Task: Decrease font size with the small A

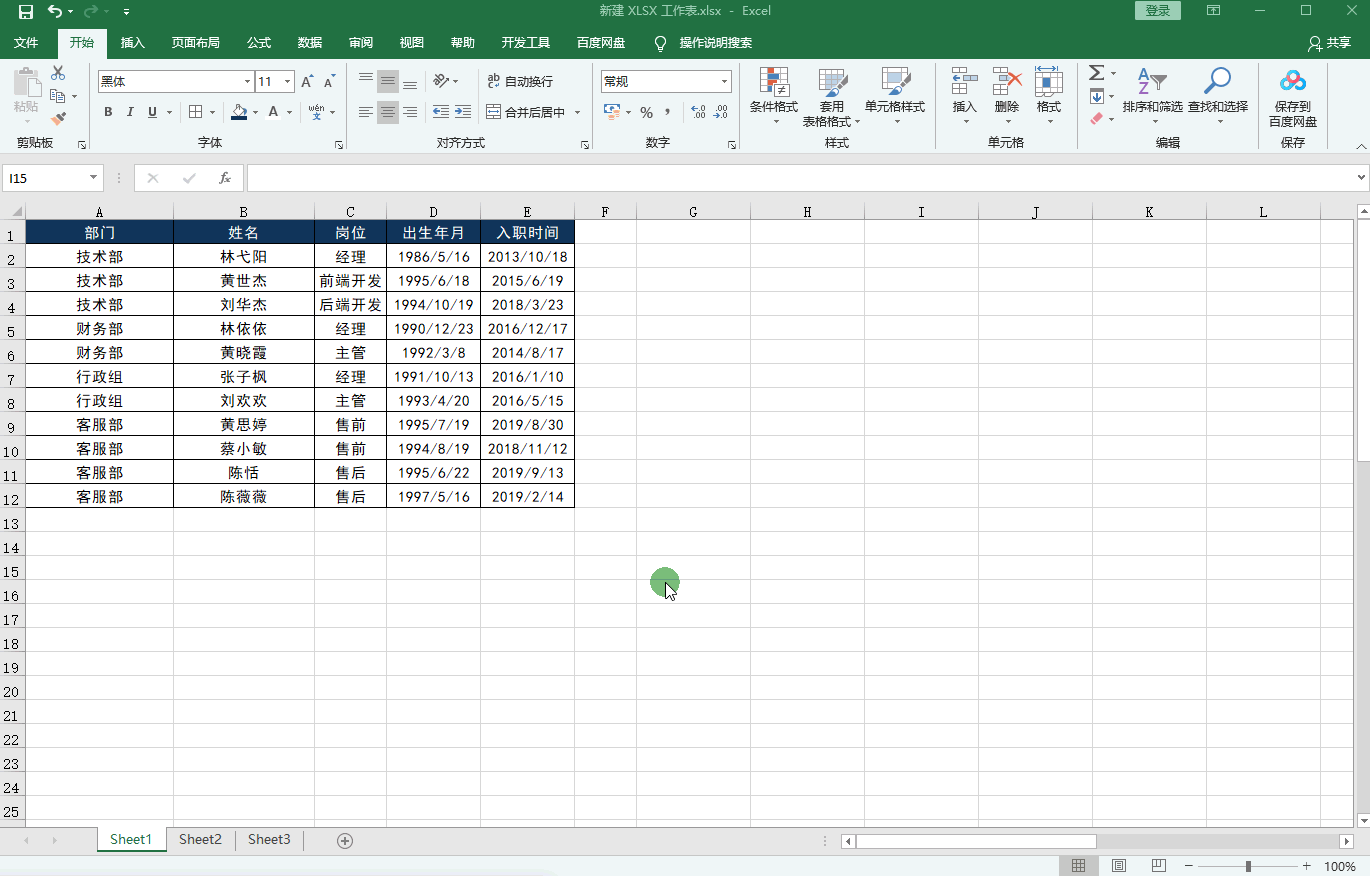Action: click(x=330, y=82)
